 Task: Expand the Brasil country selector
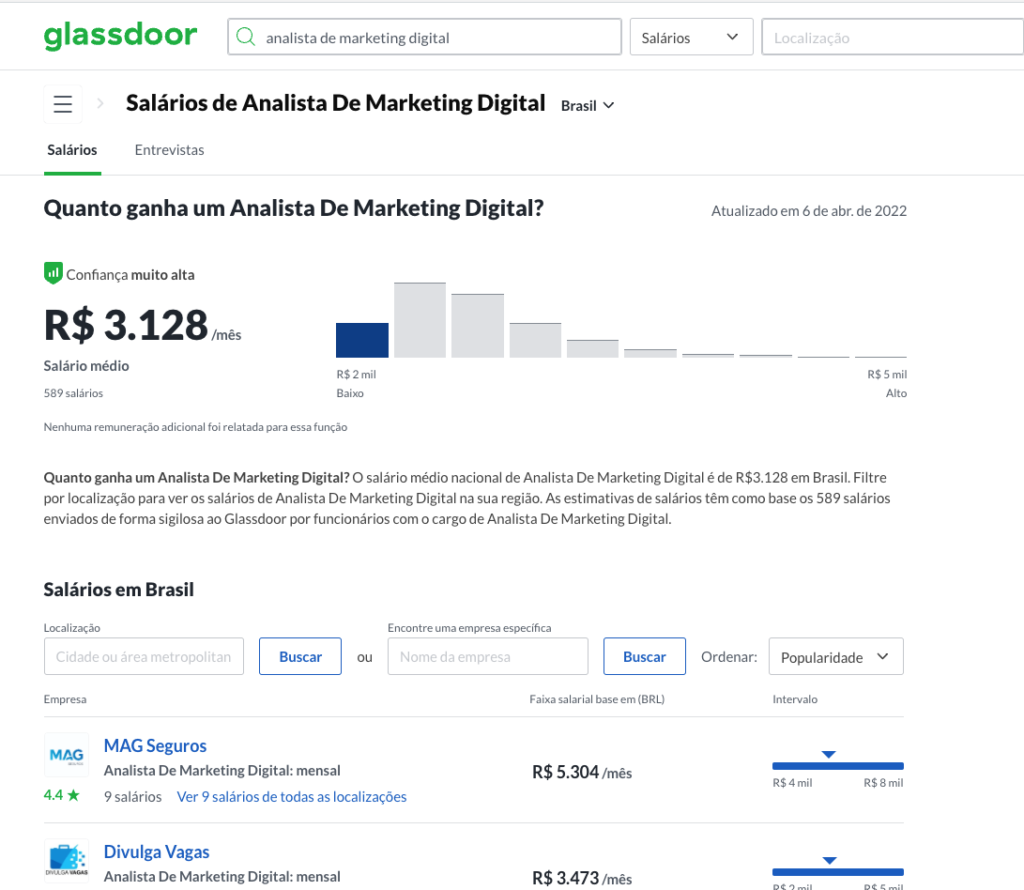pyautogui.click(x=587, y=105)
